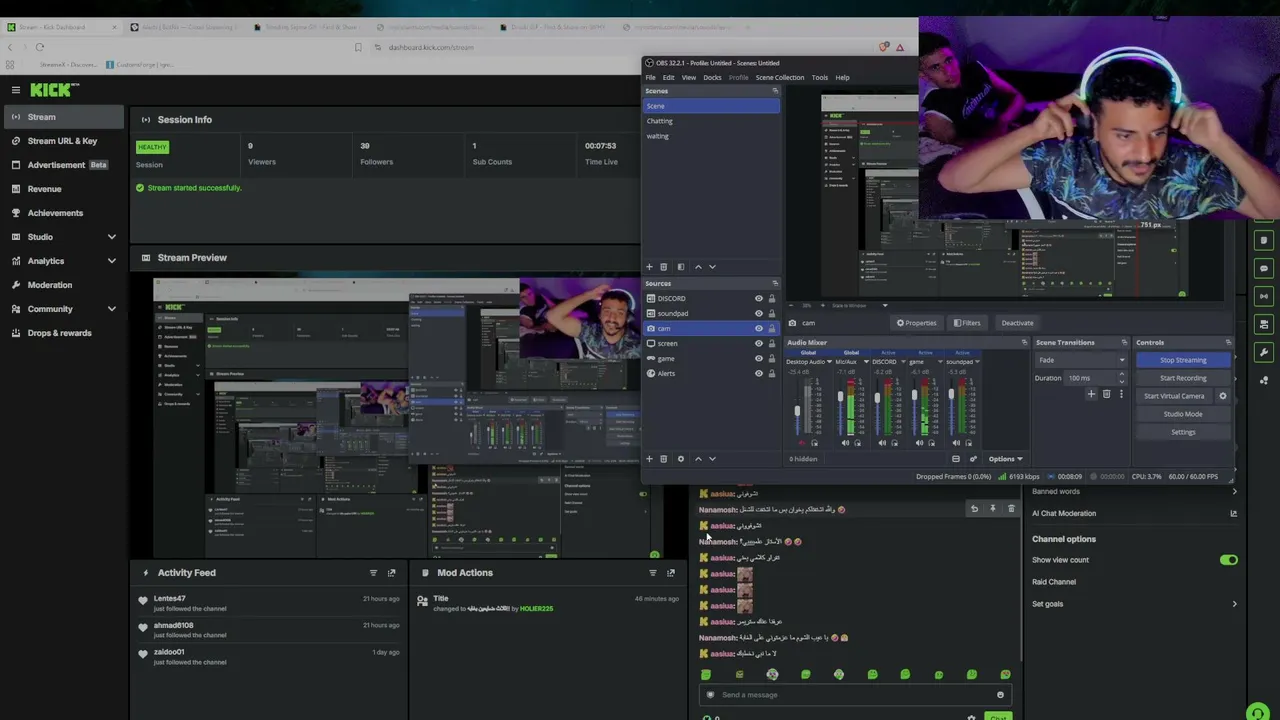Delete selected source using Sources trash icon
Viewport: 1280px width, 720px height.
pos(663,459)
